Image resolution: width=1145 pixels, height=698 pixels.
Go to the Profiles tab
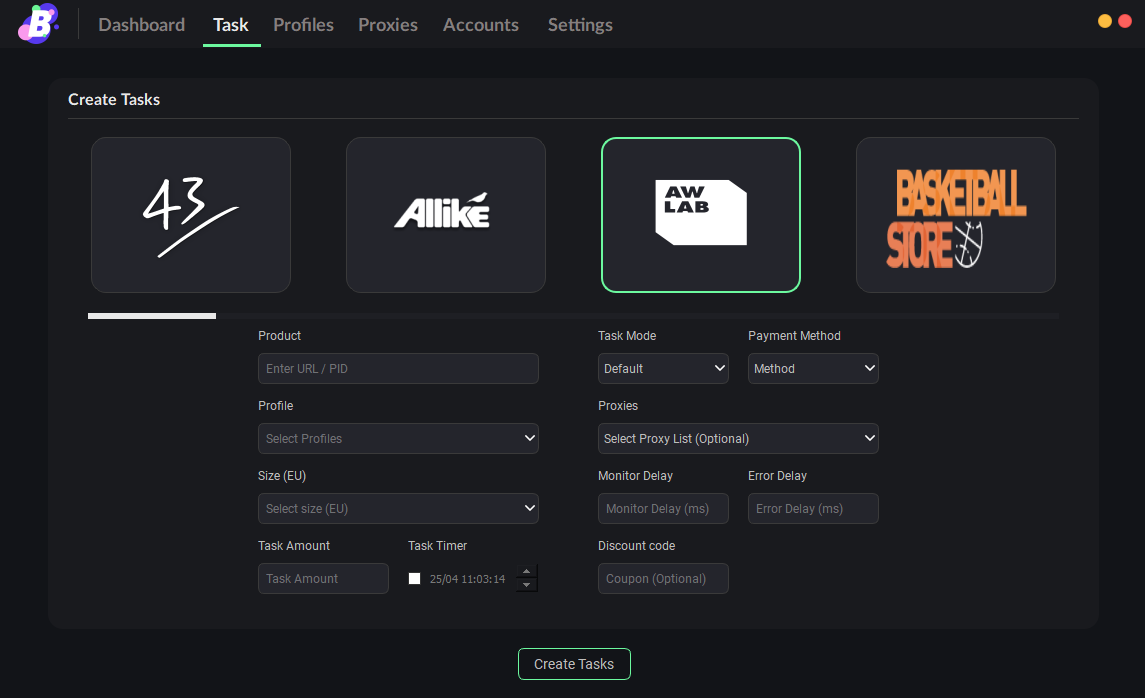[x=303, y=25]
